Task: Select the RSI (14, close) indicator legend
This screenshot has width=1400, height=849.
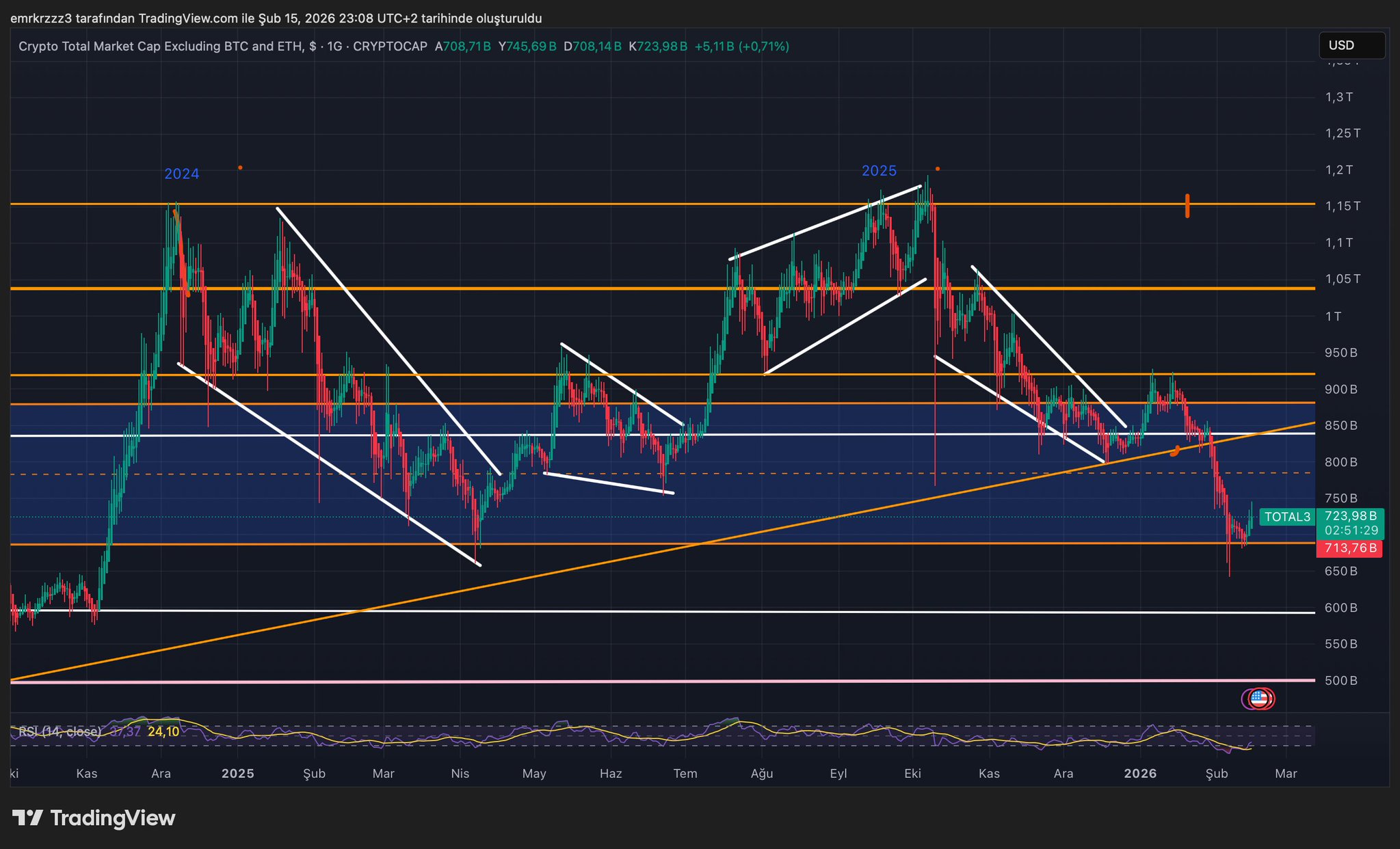Action: (60, 731)
